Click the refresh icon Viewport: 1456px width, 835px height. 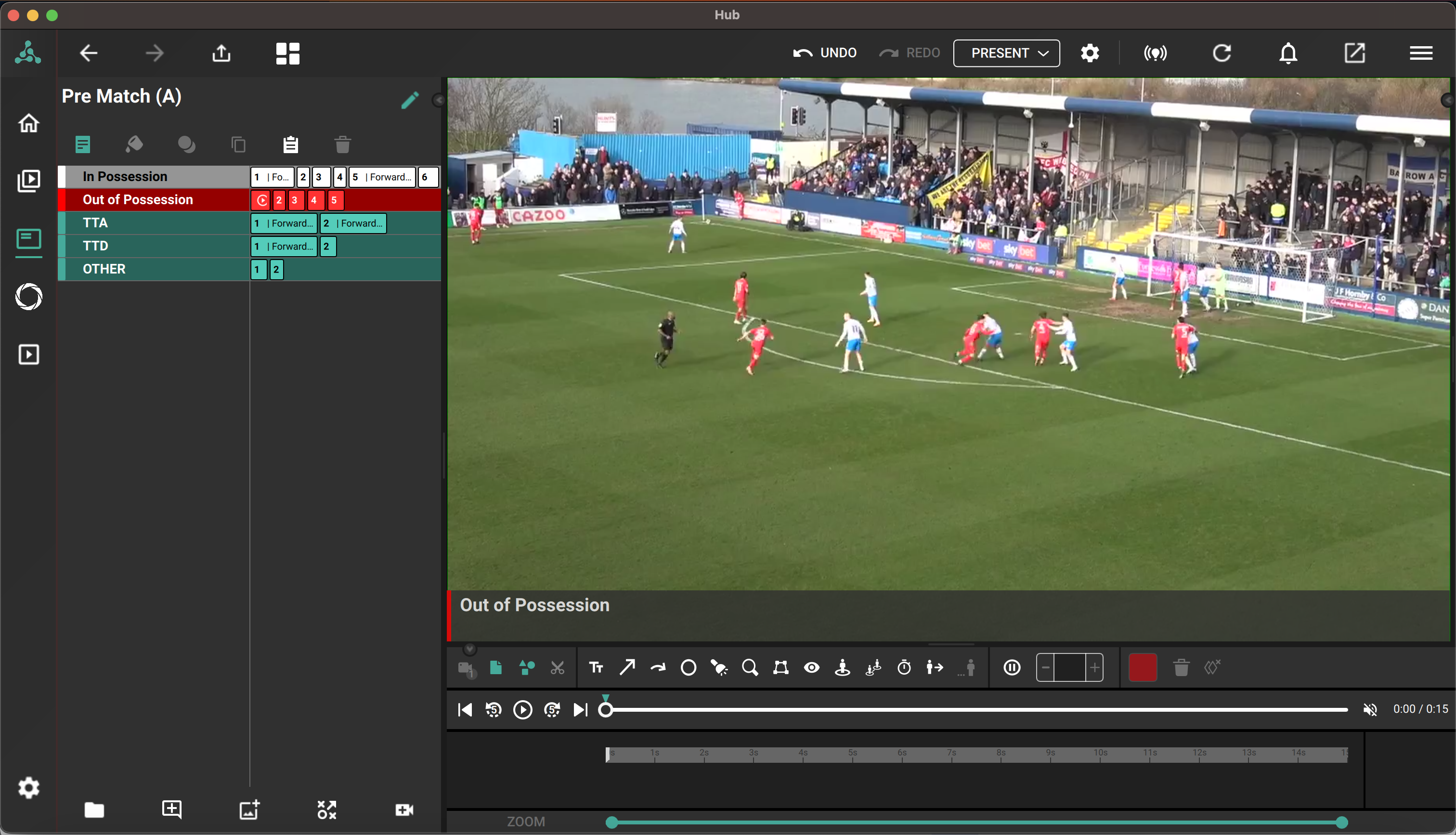click(x=1222, y=53)
